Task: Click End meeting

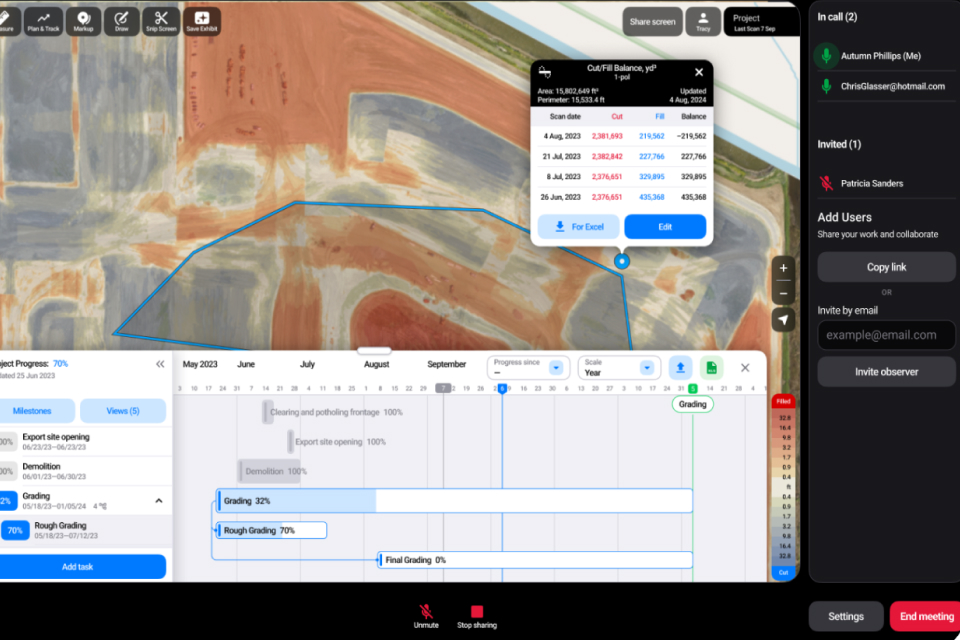Action: [926, 616]
